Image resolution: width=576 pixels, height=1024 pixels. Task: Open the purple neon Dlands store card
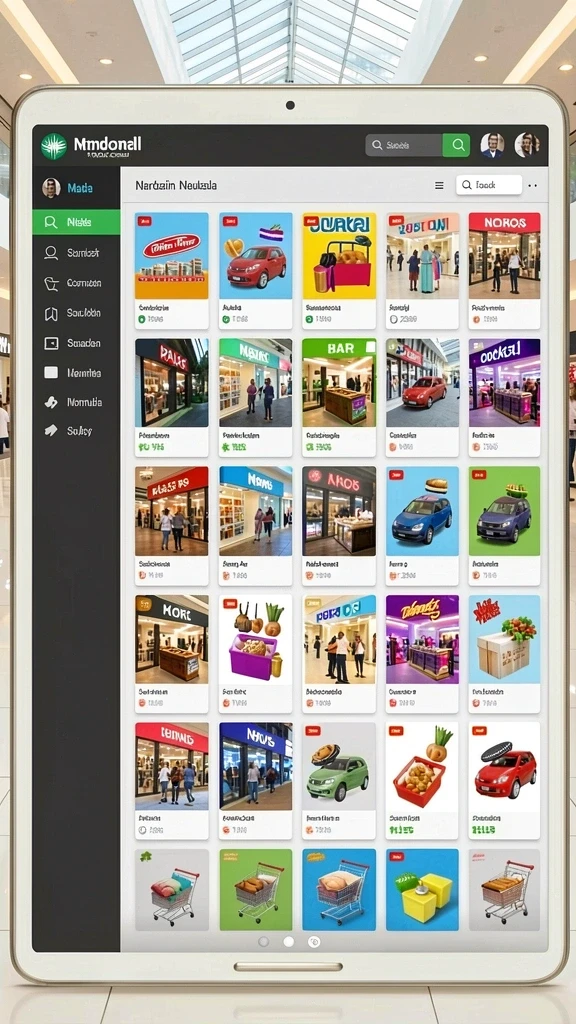(423, 653)
